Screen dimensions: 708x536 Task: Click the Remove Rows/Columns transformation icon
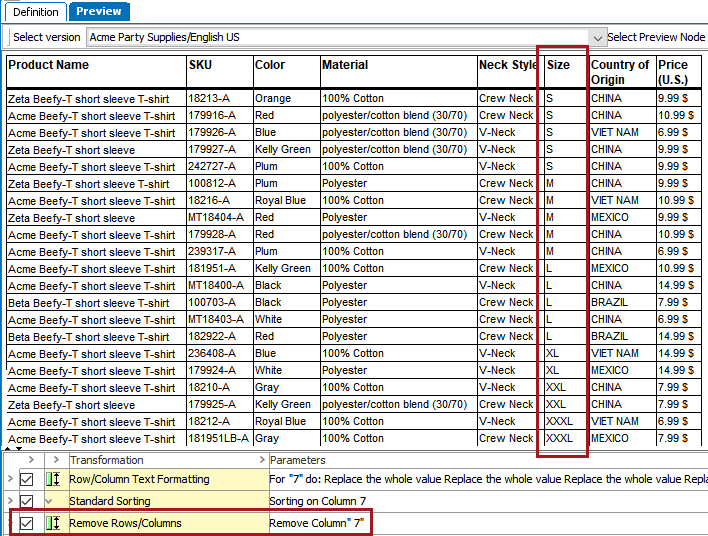52,523
